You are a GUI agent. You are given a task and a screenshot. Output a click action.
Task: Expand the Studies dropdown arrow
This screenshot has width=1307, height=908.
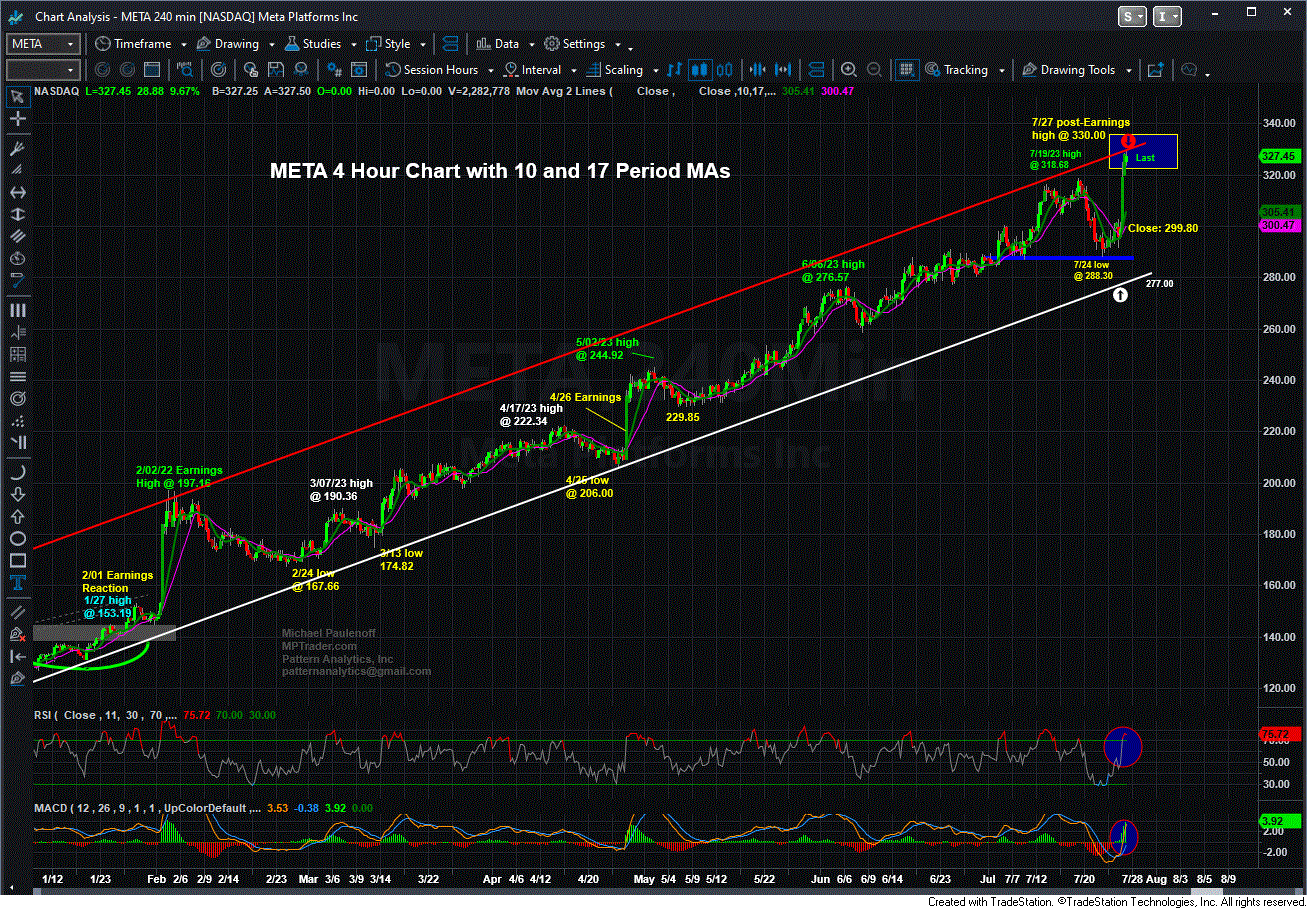click(x=353, y=45)
